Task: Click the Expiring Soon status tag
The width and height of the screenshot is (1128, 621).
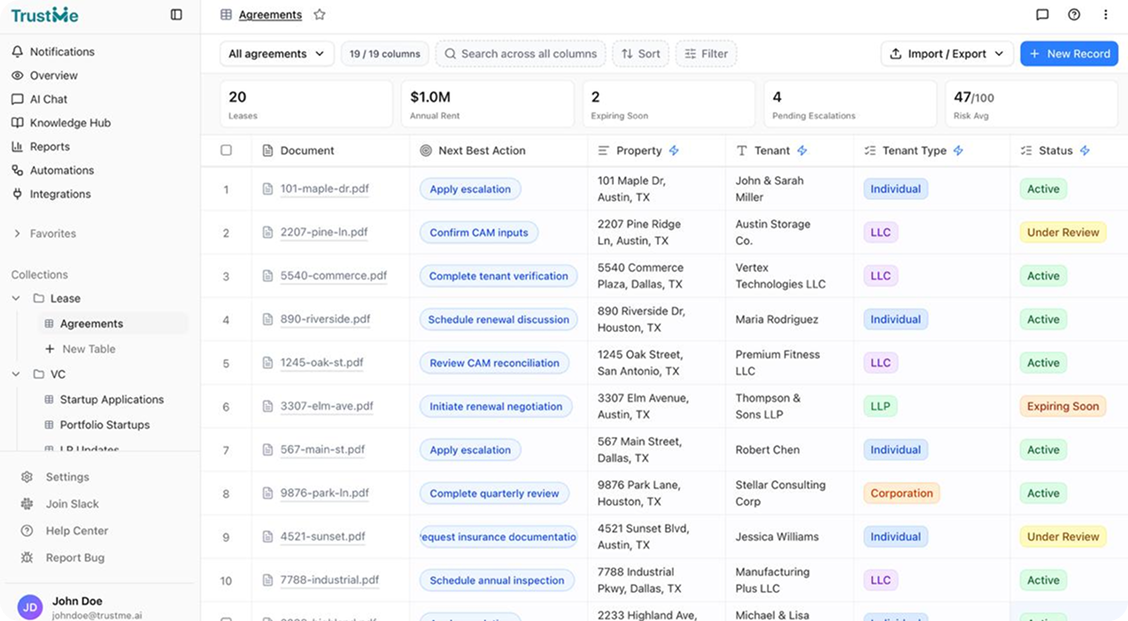Action: (1062, 407)
